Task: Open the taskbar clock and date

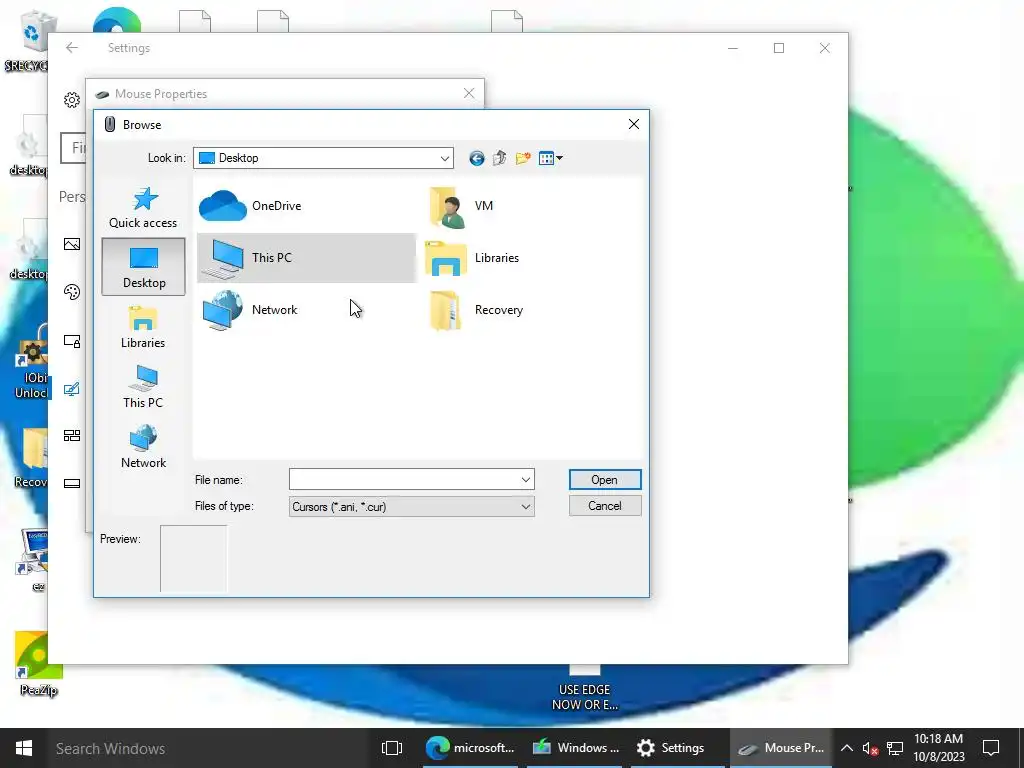Action: (938, 748)
